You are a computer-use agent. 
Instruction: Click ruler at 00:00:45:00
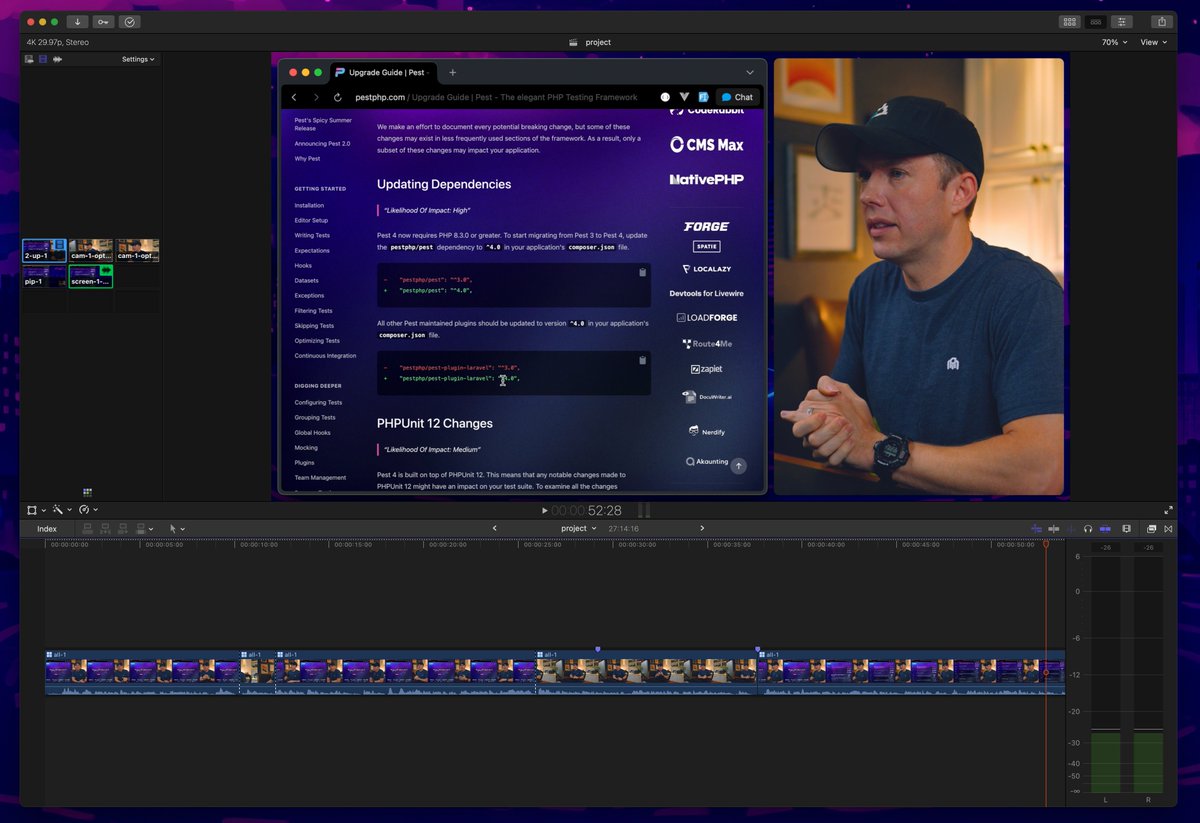pos(919,545)
